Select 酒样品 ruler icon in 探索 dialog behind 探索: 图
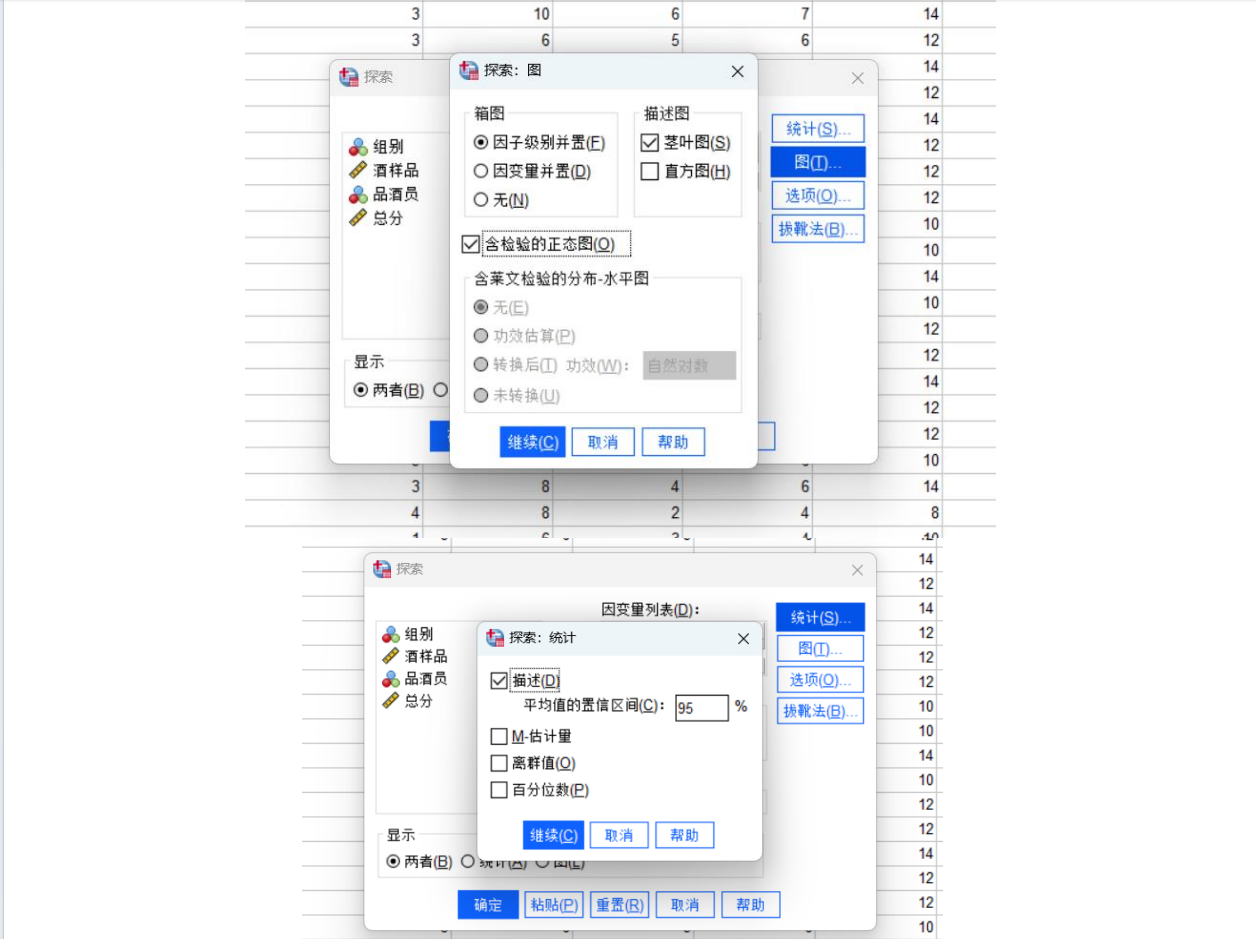 pos(358,170)
